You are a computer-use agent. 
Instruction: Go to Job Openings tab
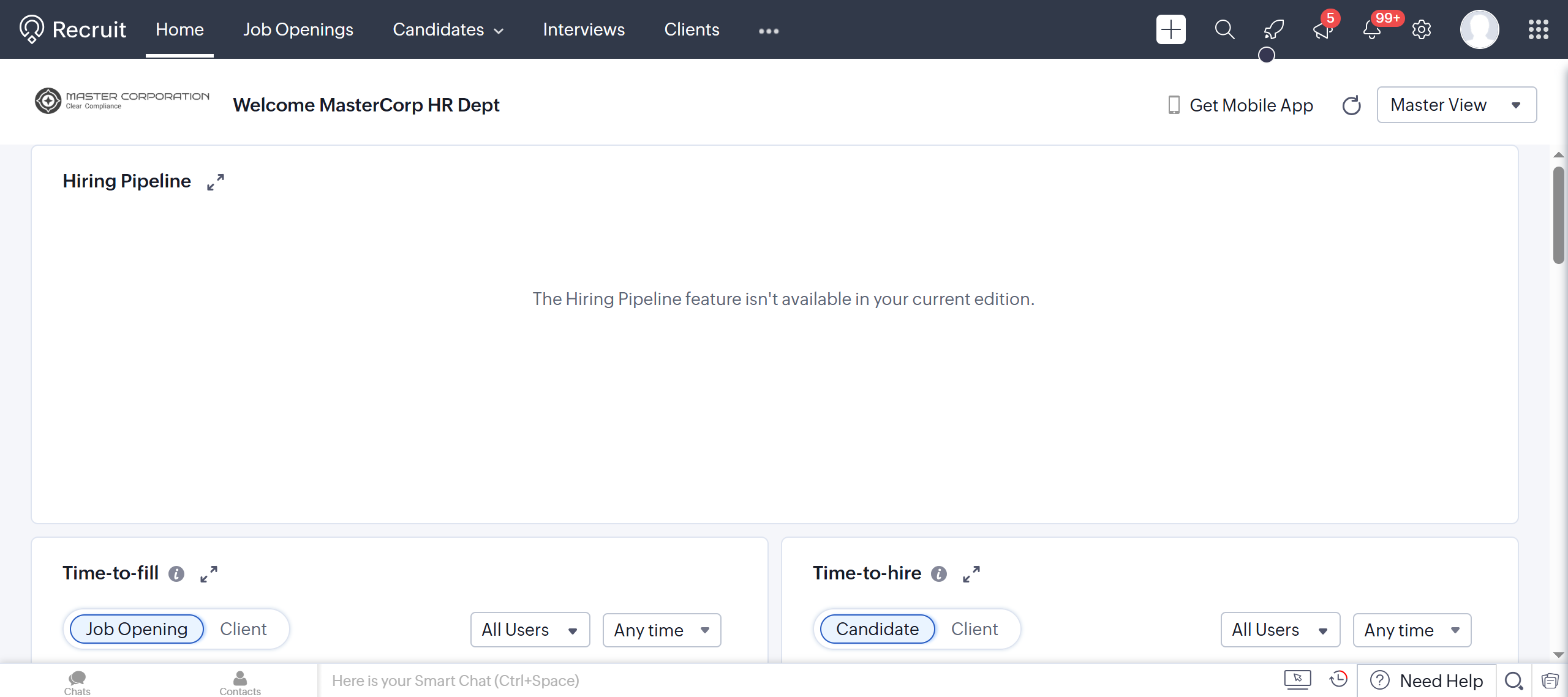[298, 29]
